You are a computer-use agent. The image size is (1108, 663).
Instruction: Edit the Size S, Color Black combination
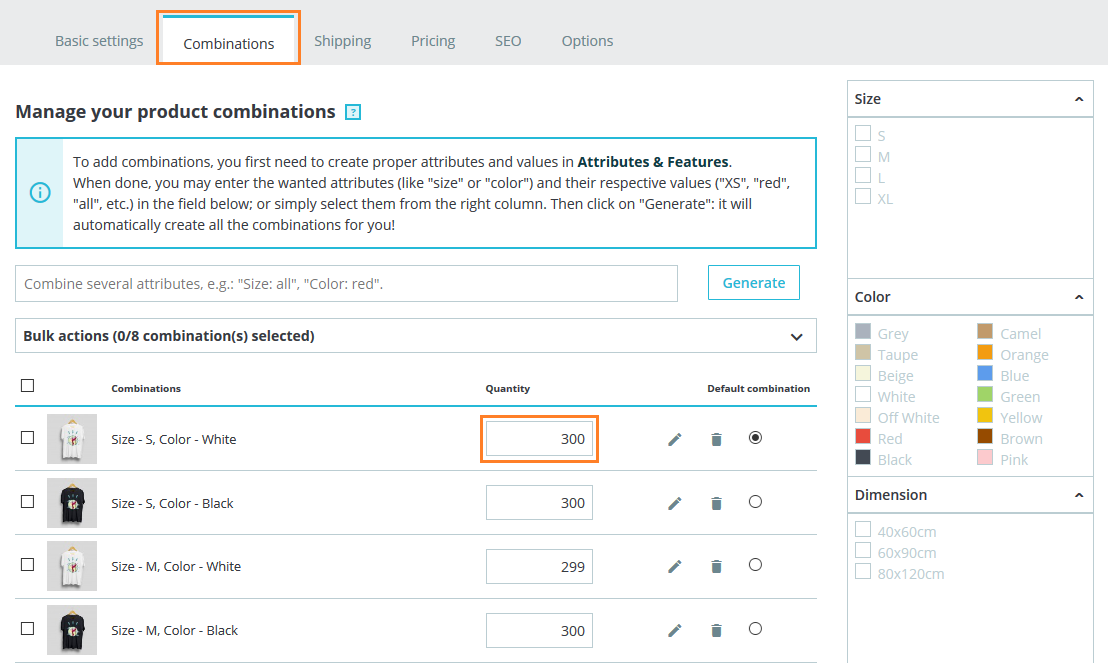click(x=675, y=503)
